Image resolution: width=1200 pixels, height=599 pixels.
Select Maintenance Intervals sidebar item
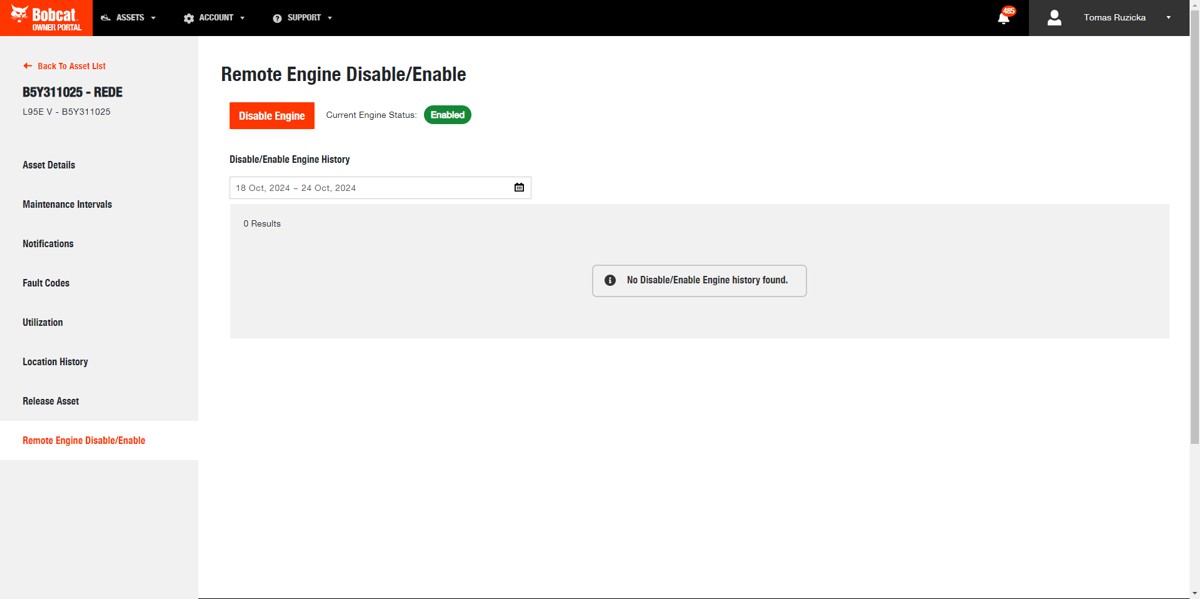pos(67,204)
